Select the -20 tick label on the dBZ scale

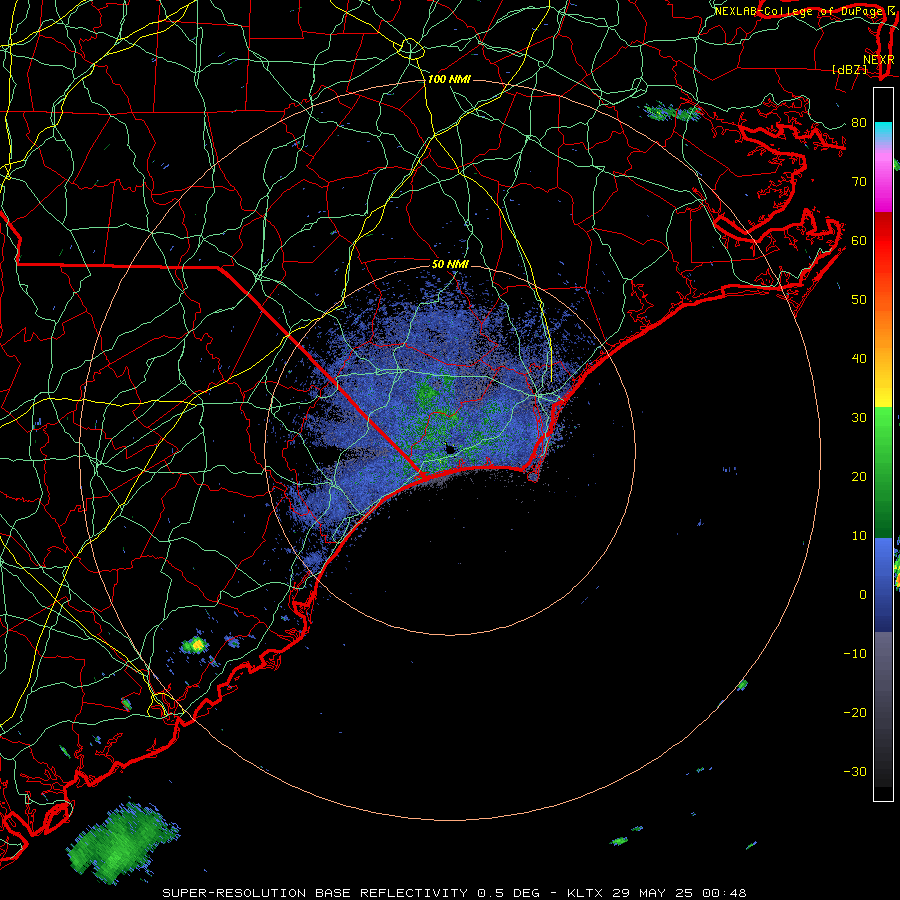[x=855, y=712]
